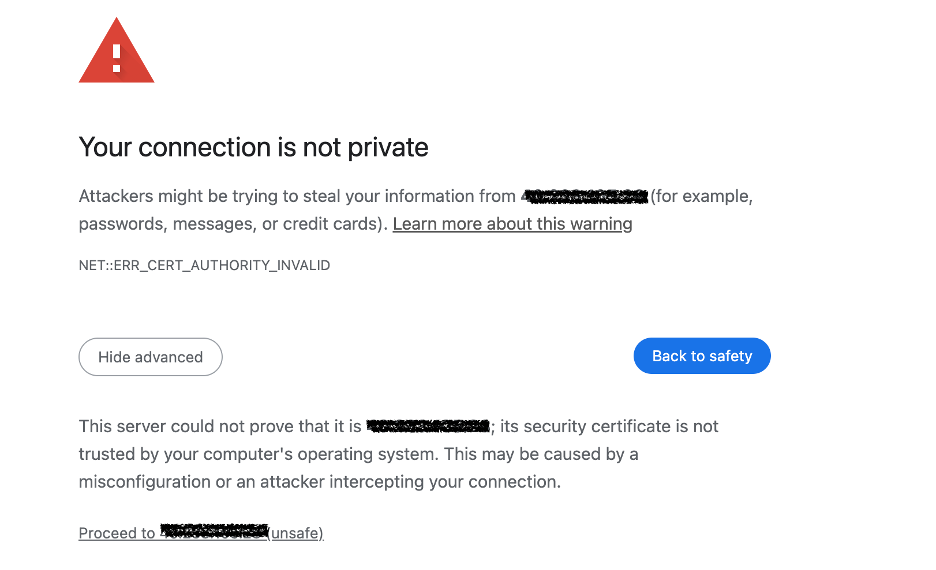Click the 'passwords, messages, or credit cards' text
Viewport: 936px width, 570px height.
pos(232,224)
